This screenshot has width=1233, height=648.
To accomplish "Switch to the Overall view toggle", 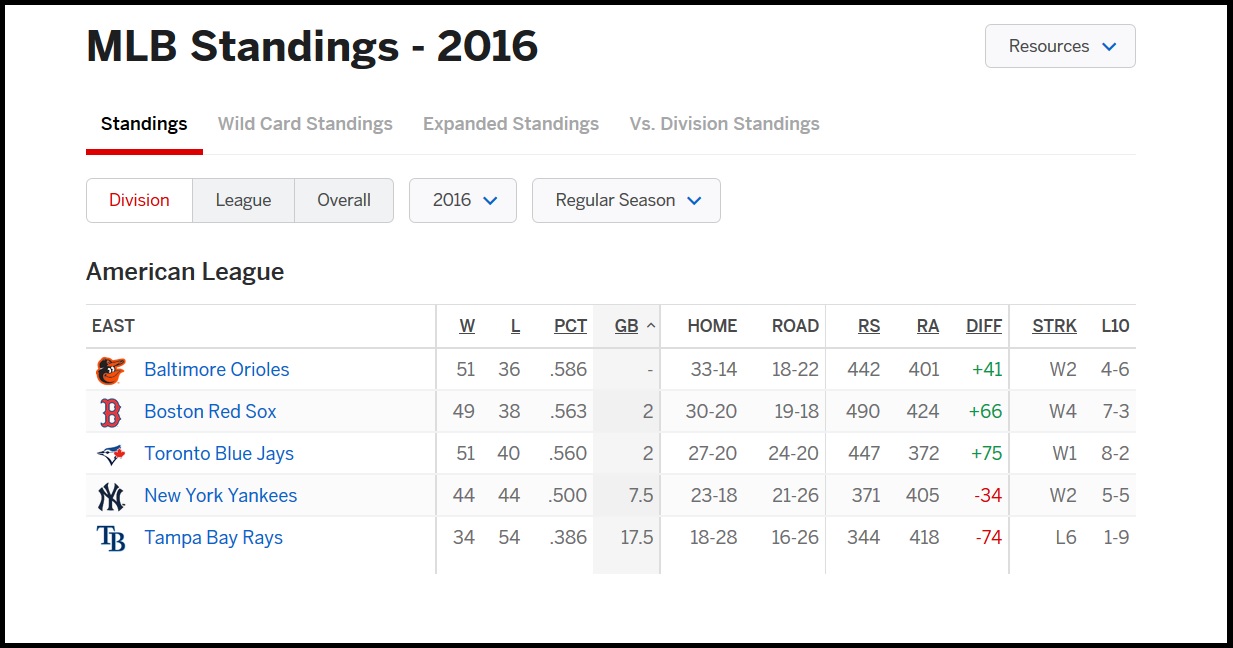I will (x=344, y=200).
